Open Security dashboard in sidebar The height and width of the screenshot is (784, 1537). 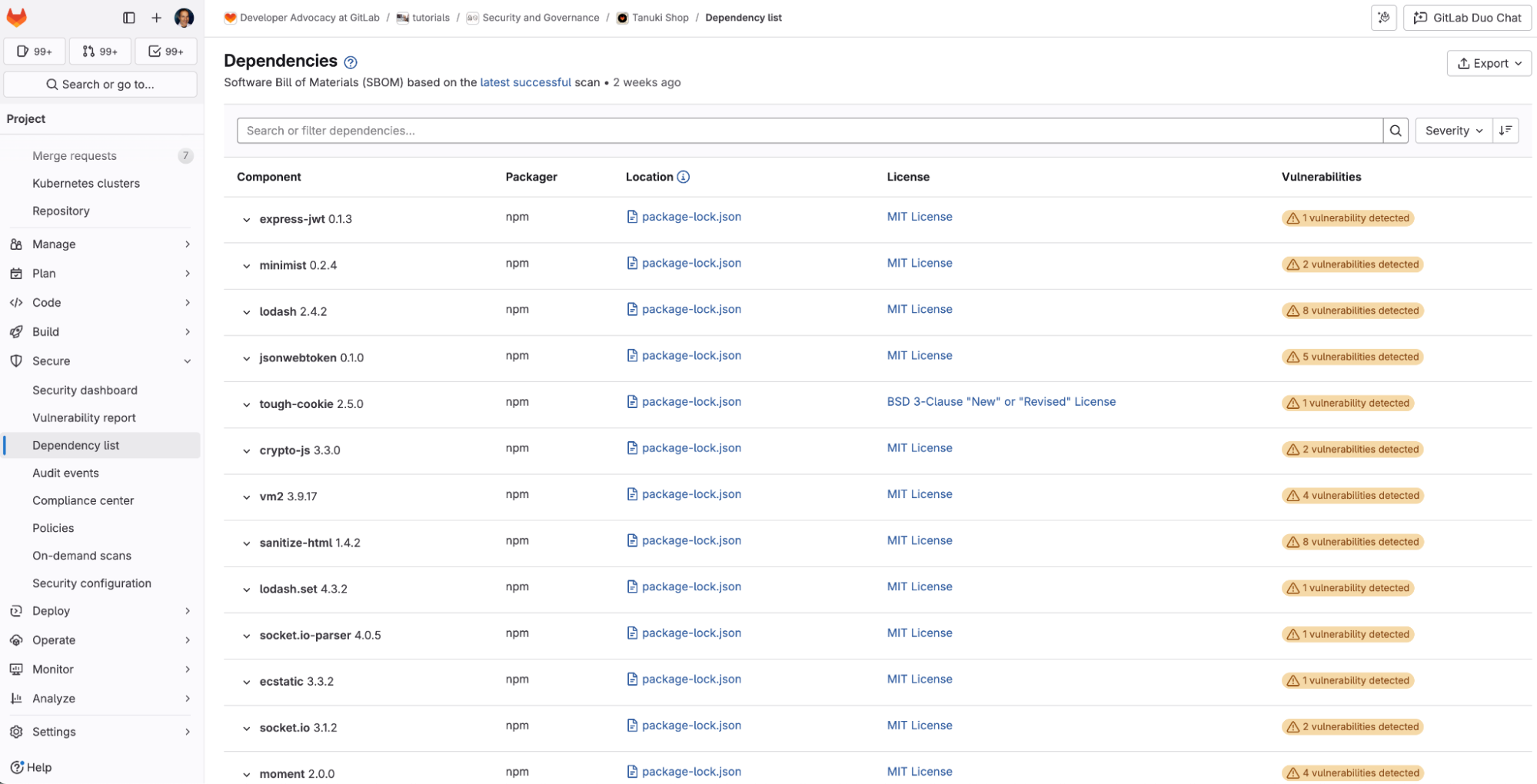[101, 390]
